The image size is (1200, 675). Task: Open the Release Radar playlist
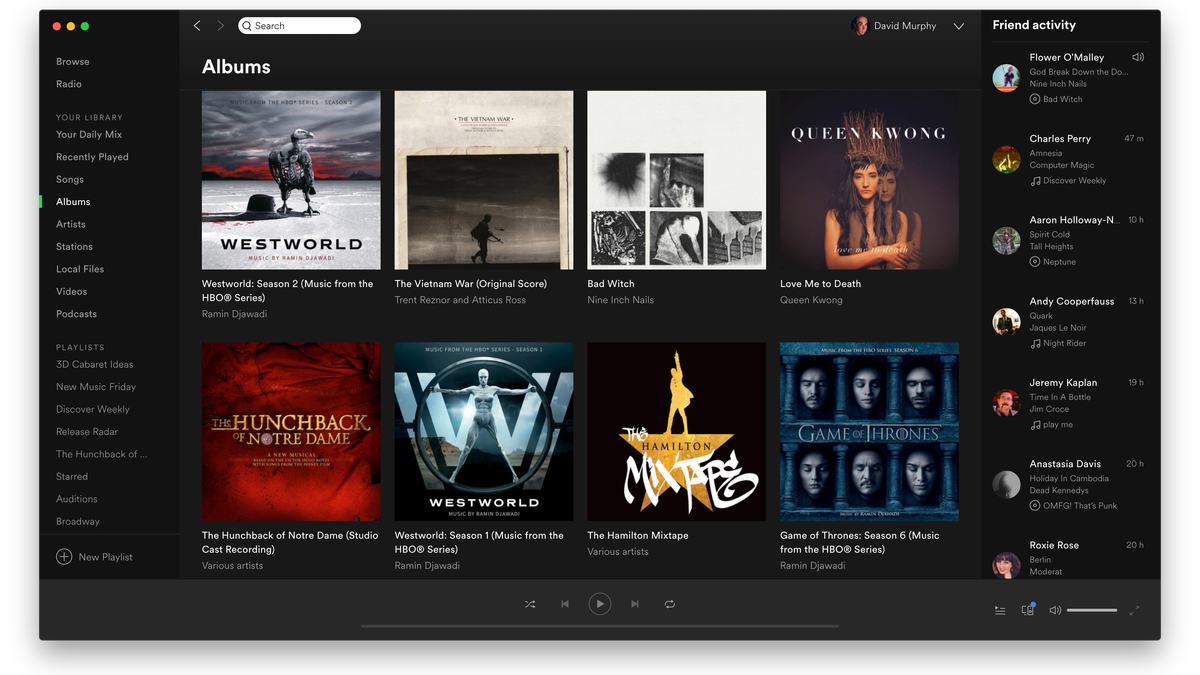click(x=87, y=432)
